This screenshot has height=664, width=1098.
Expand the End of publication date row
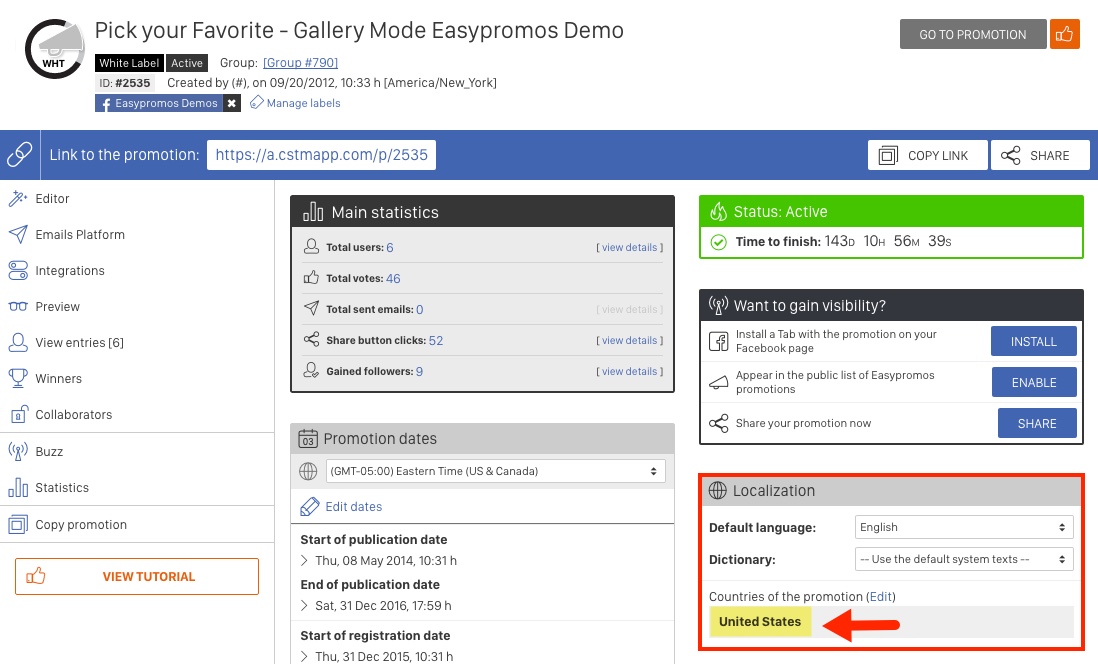(x=304, y=605)
